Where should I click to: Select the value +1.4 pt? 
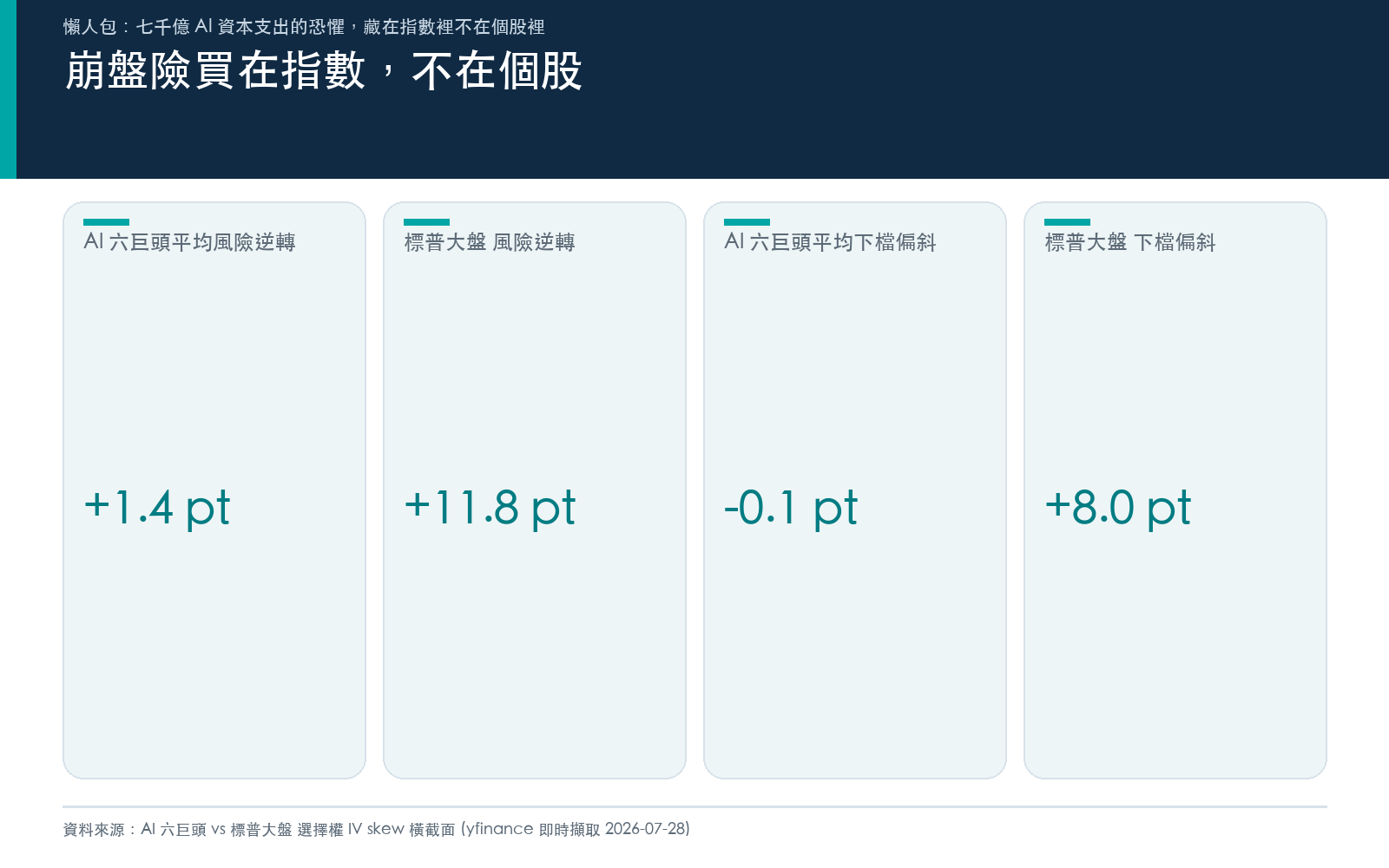point(157,508)
